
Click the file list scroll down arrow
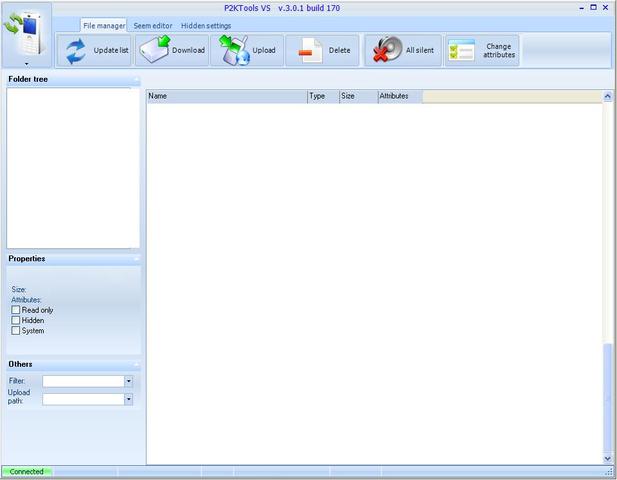point(608,459)
